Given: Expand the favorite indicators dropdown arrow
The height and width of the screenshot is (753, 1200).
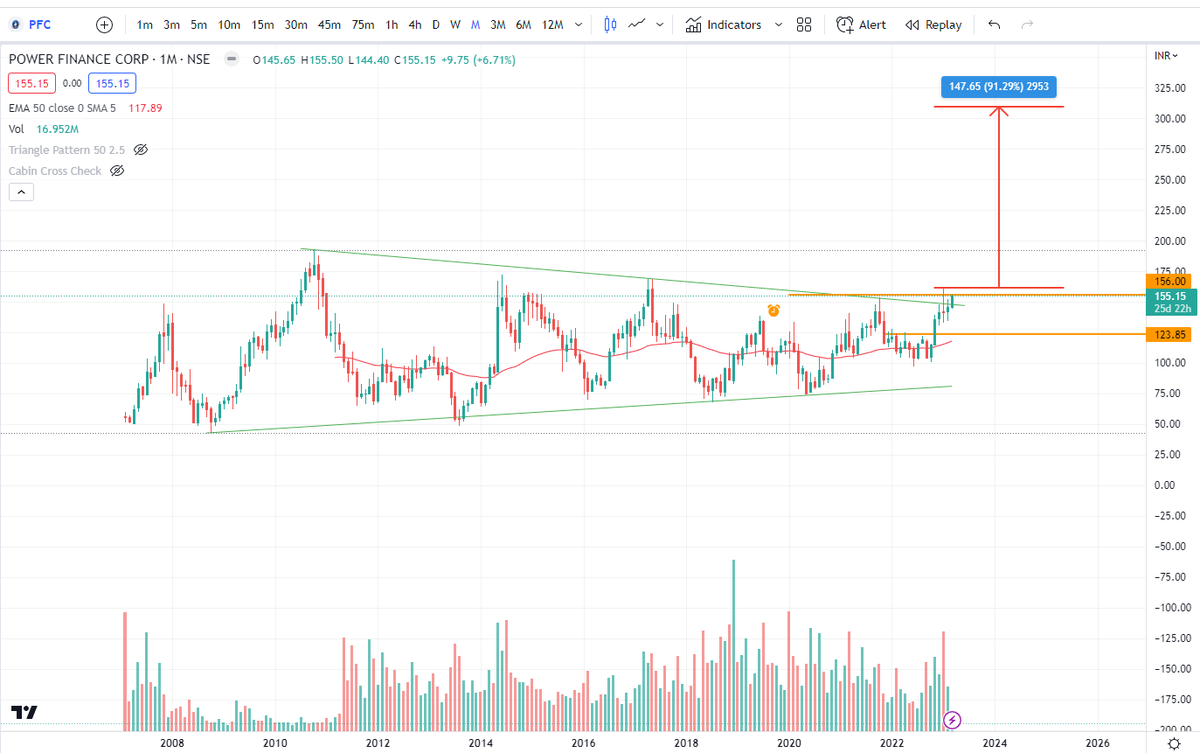Looking at the screenshot, I should click(x=779, y=24).
